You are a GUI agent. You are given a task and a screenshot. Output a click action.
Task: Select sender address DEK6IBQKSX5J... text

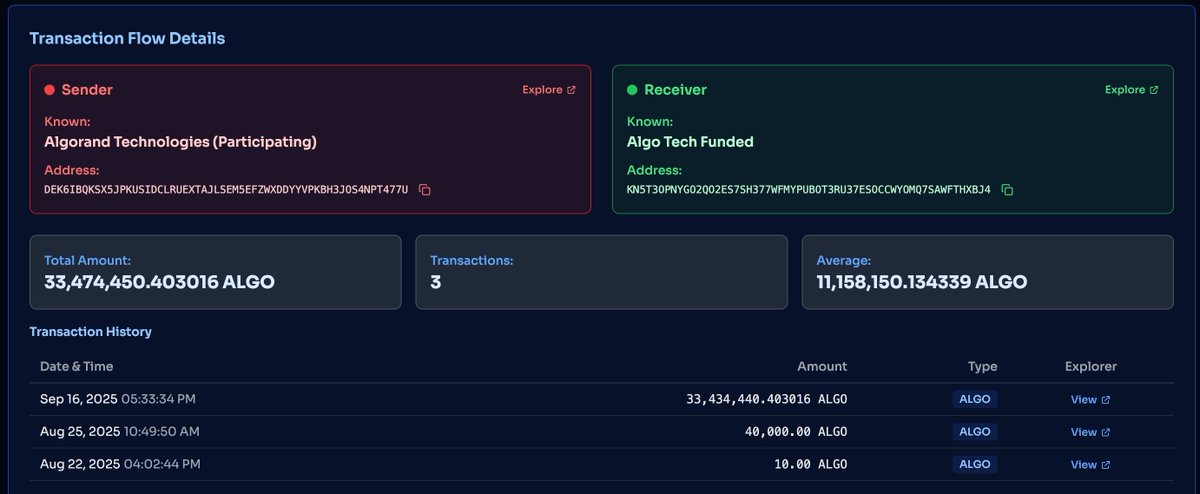pos(226,189)
